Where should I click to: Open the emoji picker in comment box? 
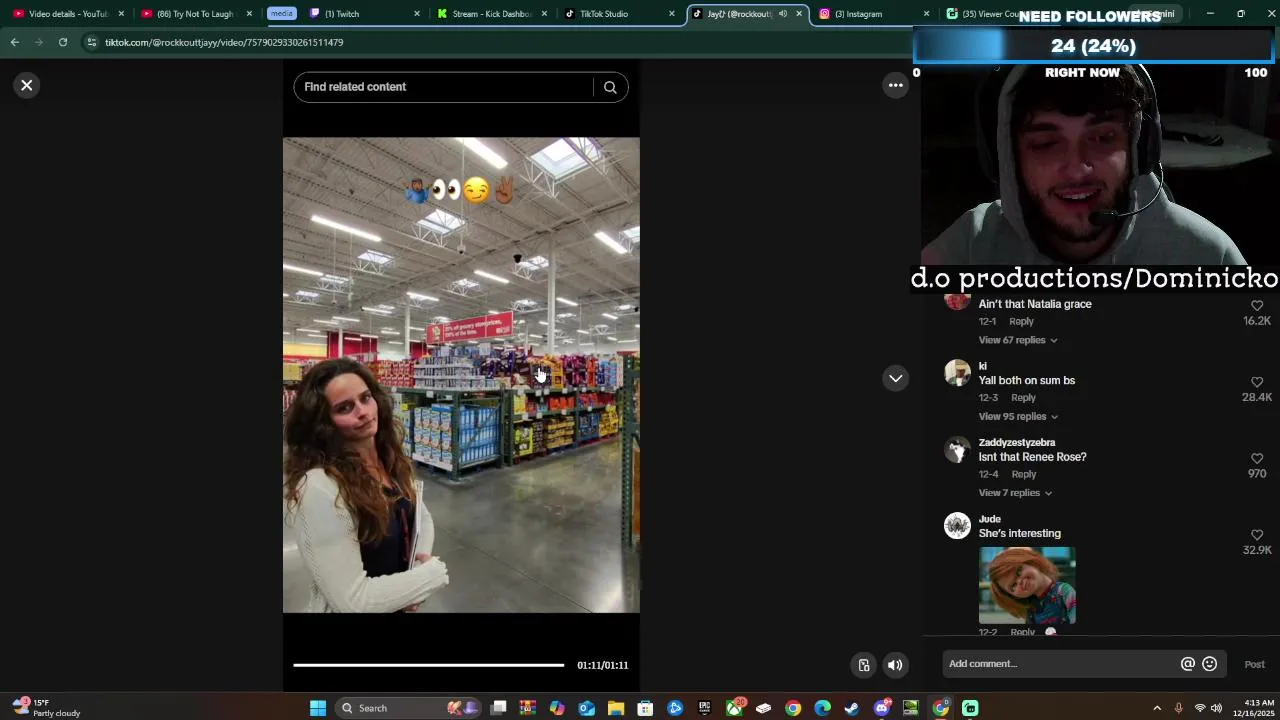(x=1210, y=664)
